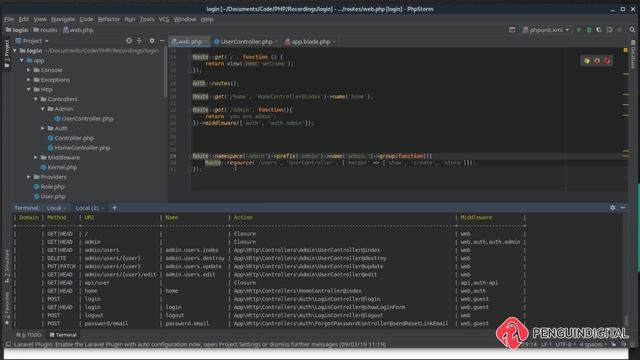Screen dimensions: 640x360
Task: Click the scroll-from-source target icon in the Project panel
Action: click(129, 41)
